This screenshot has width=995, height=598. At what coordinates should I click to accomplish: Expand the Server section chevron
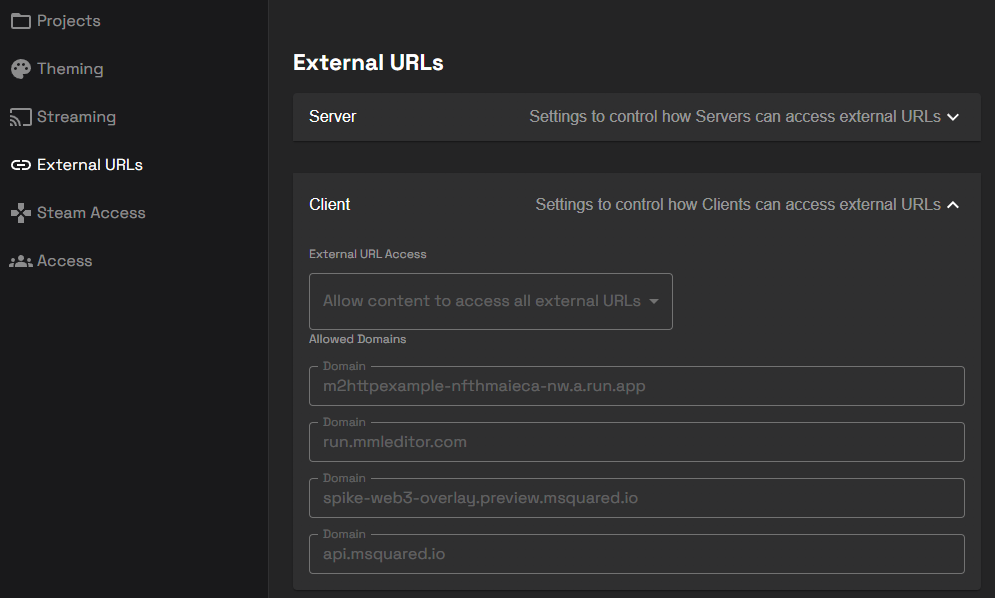tap(953, 117)
